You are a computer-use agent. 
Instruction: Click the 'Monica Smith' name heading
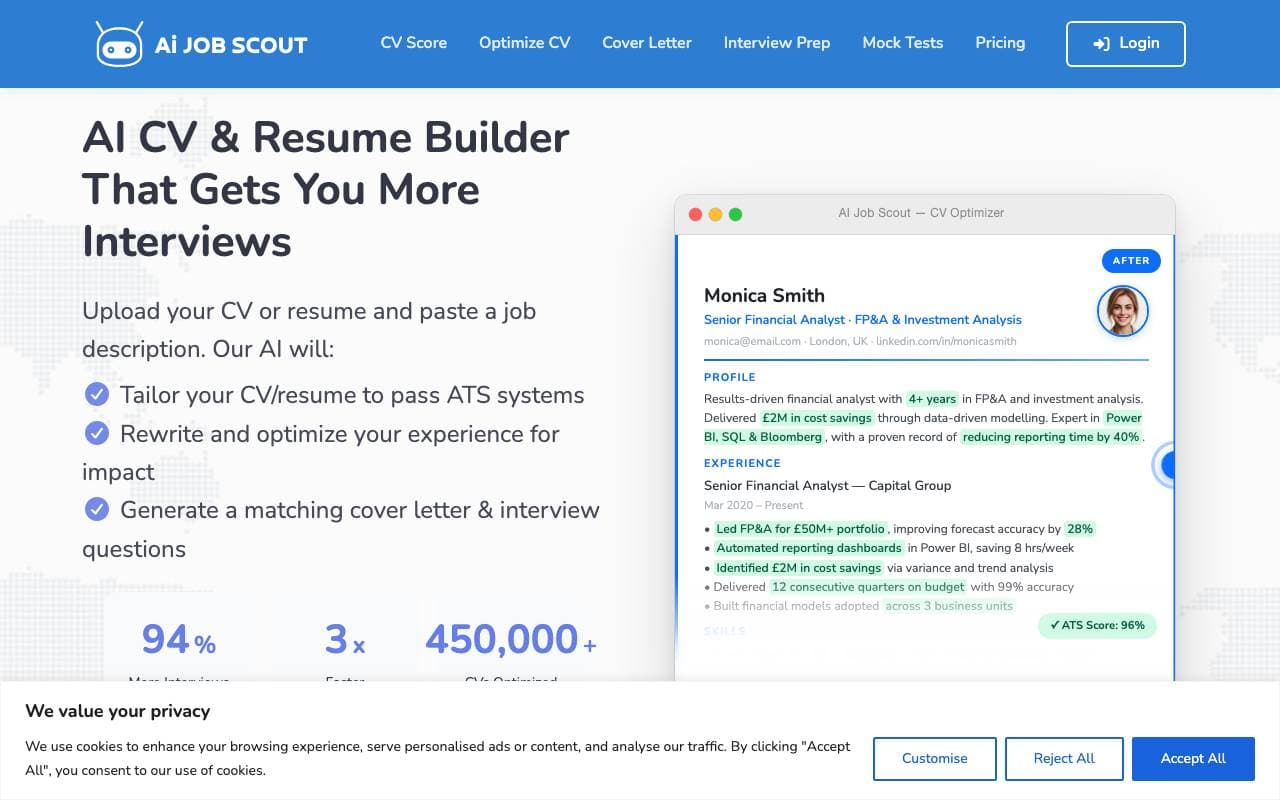pyautogui.click(x=764, y=295)
